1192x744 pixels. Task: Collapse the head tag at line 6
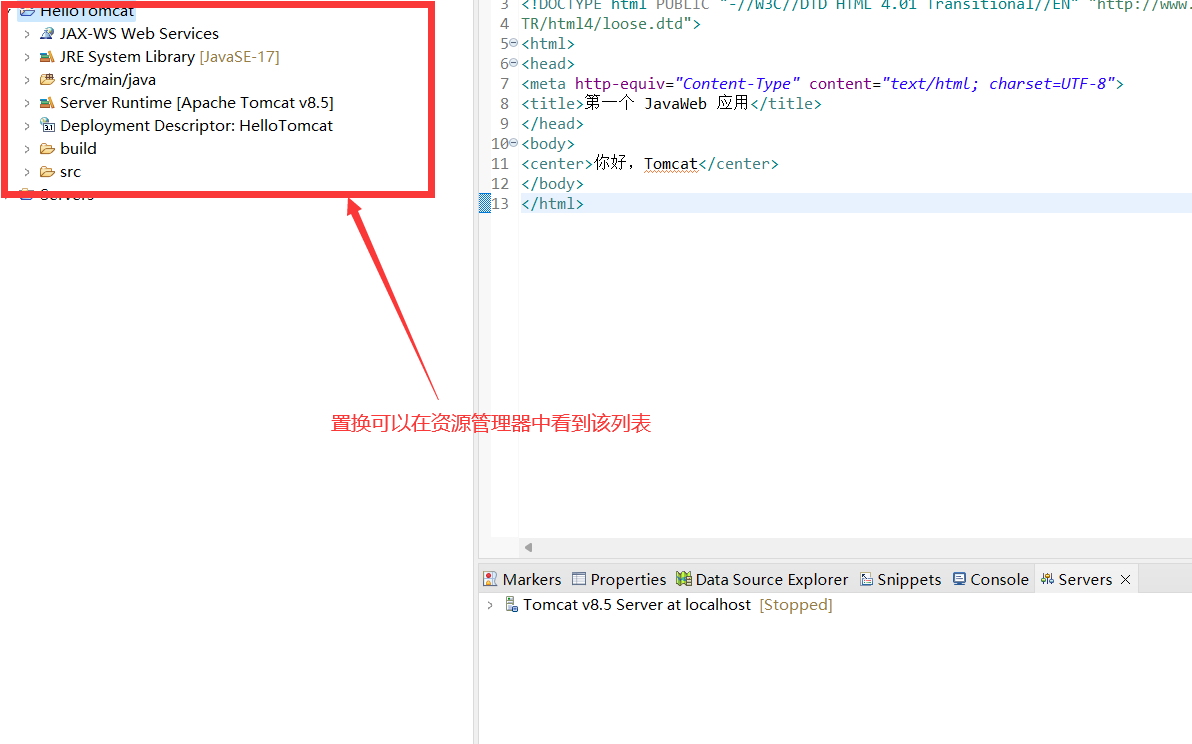(x=514, y=63)
